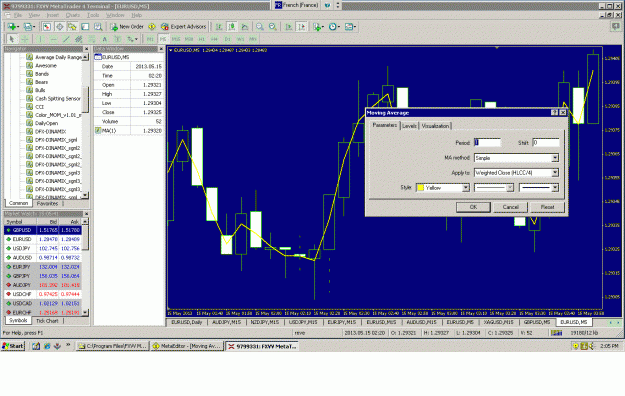
Task: Toggle the Navigator panel toolbar icon
Action: (x=72, y=27)
